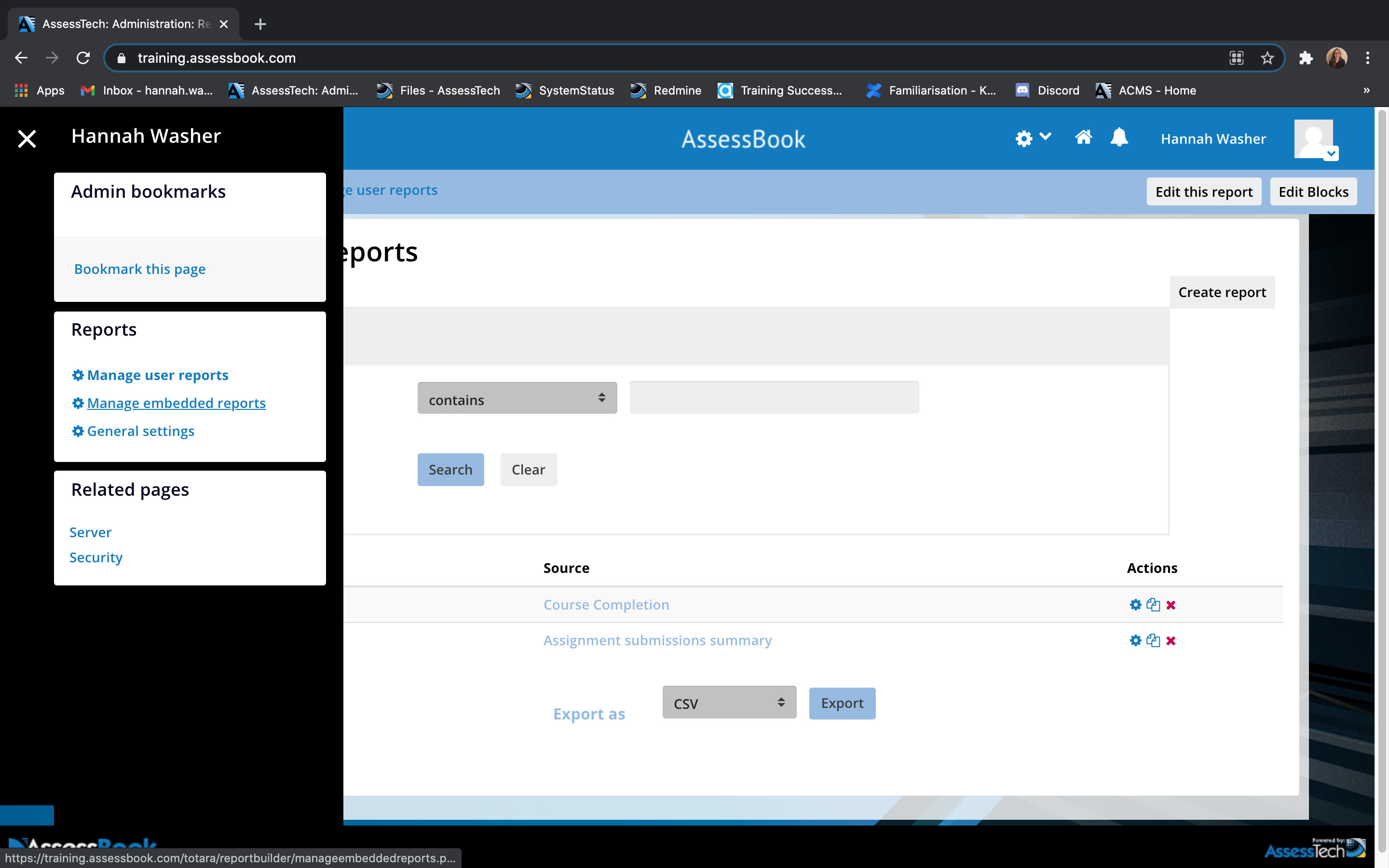Viewport: 1389px width, 868px height.
Task: Click the Search button
Action: click(x=450, y=470)
